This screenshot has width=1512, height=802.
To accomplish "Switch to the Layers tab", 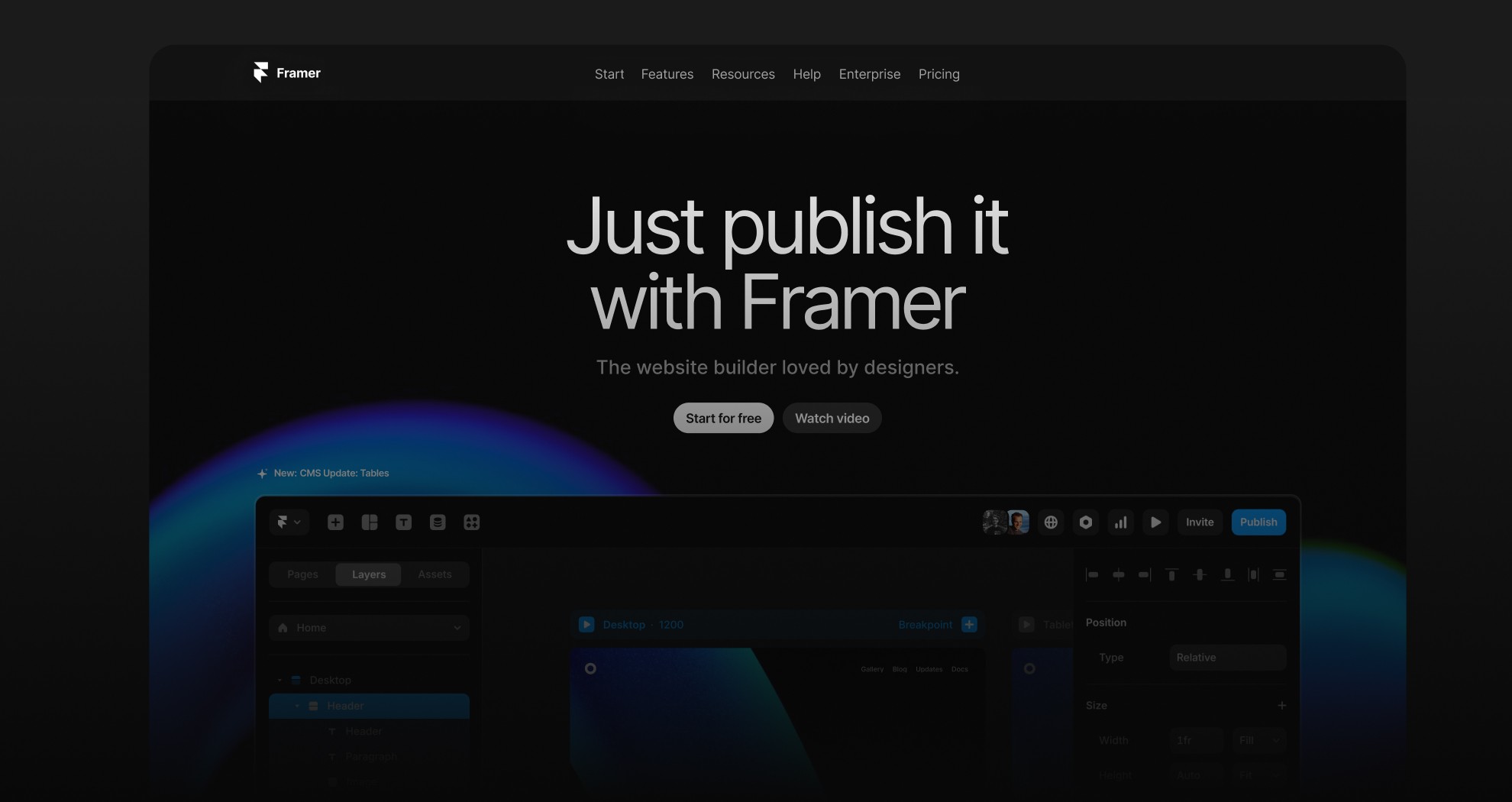I will (x=369, y=574).
